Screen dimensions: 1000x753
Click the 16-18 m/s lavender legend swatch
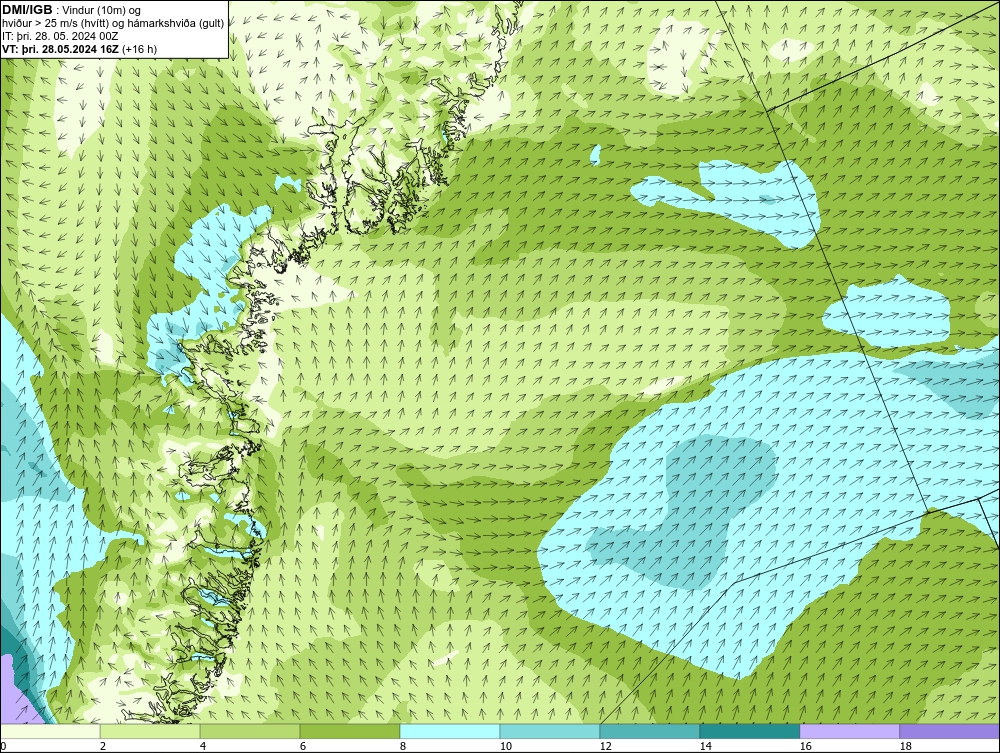tap(849, 731)
